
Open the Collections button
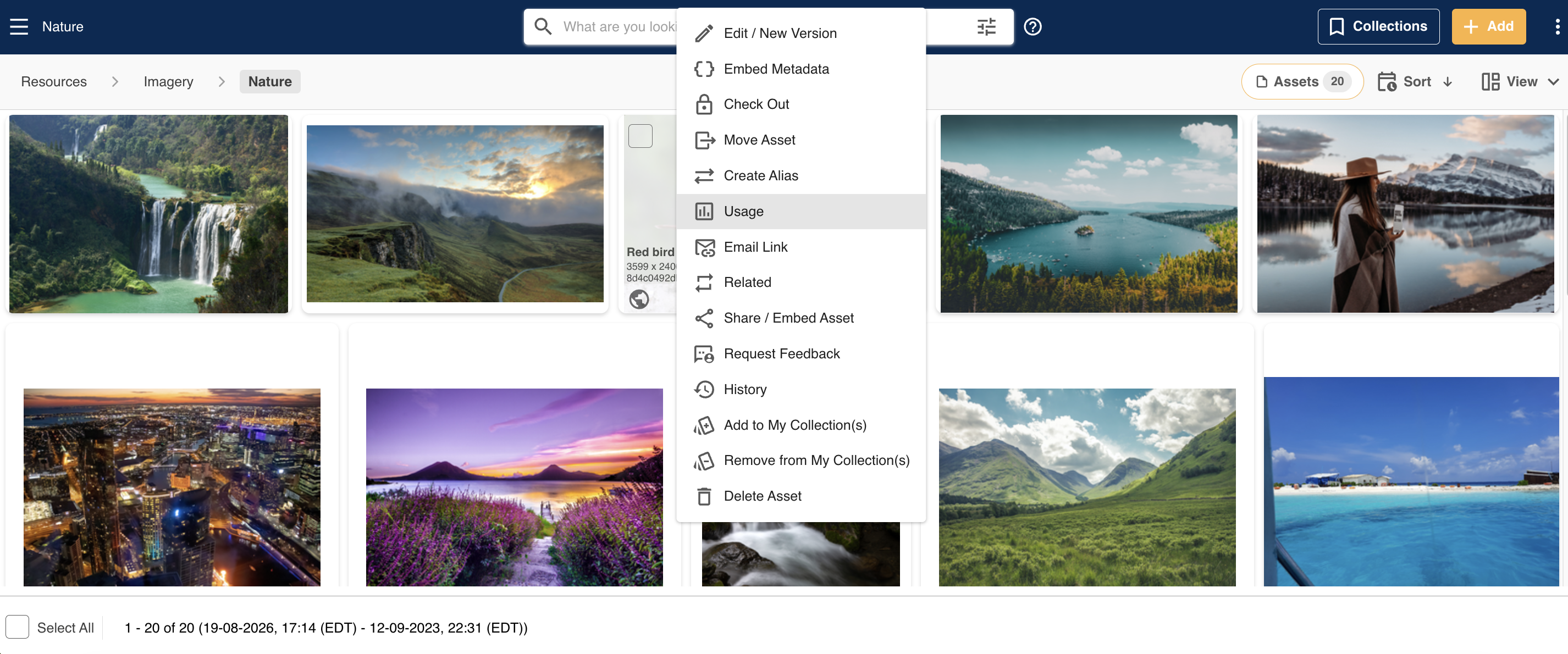point(1378,26)
